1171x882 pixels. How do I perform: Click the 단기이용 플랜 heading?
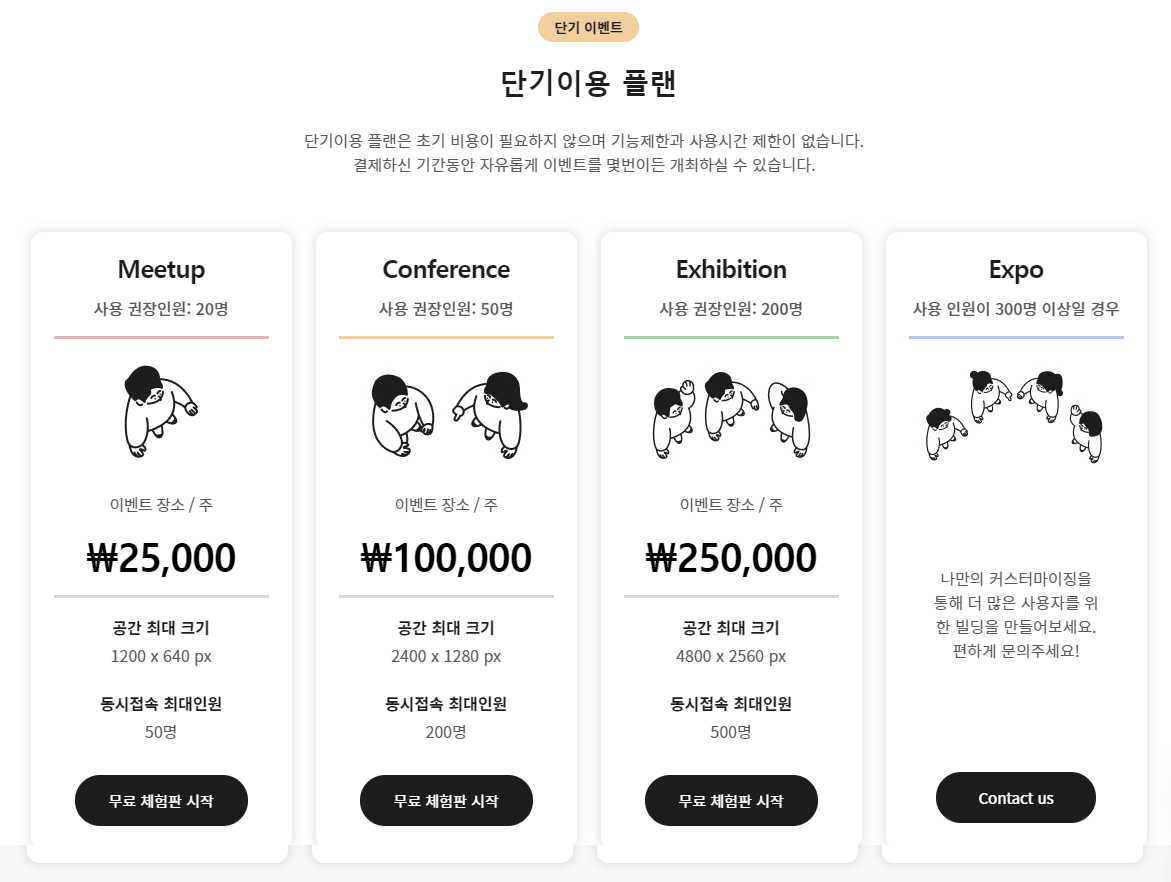(588, 83)
